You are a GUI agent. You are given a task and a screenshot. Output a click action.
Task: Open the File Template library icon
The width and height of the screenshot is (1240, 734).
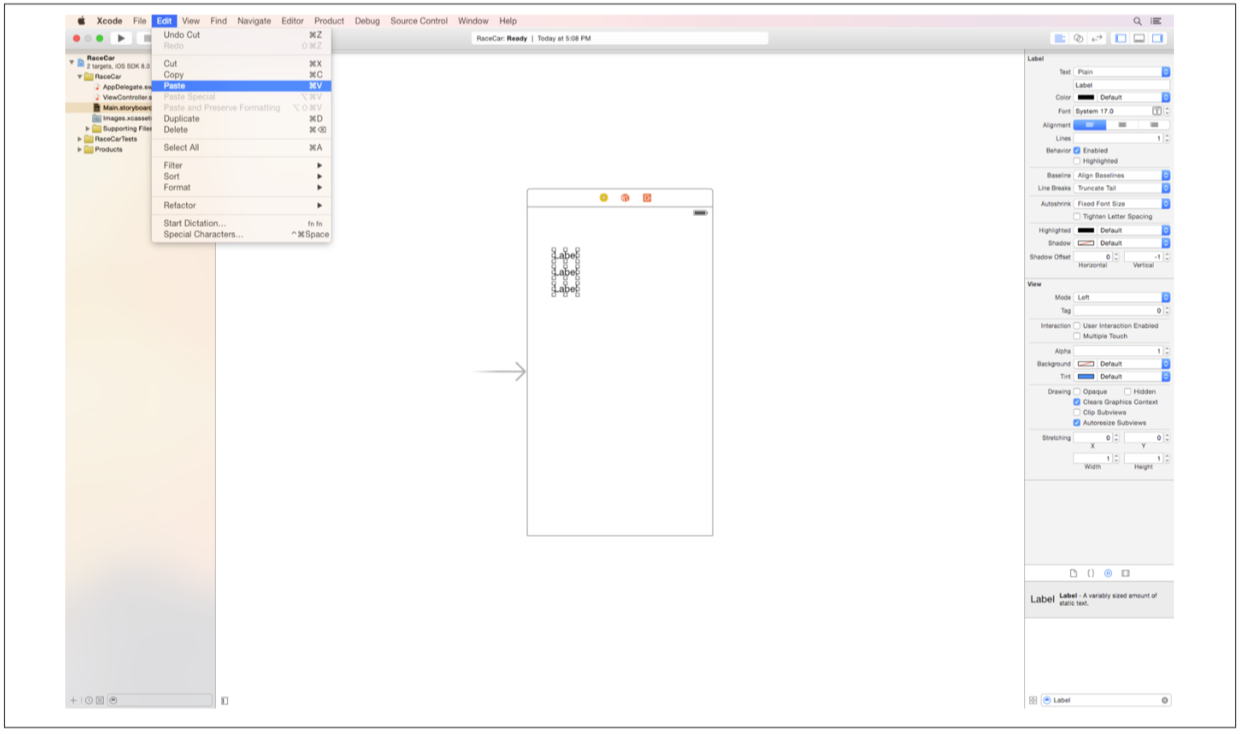point(1073,573)
